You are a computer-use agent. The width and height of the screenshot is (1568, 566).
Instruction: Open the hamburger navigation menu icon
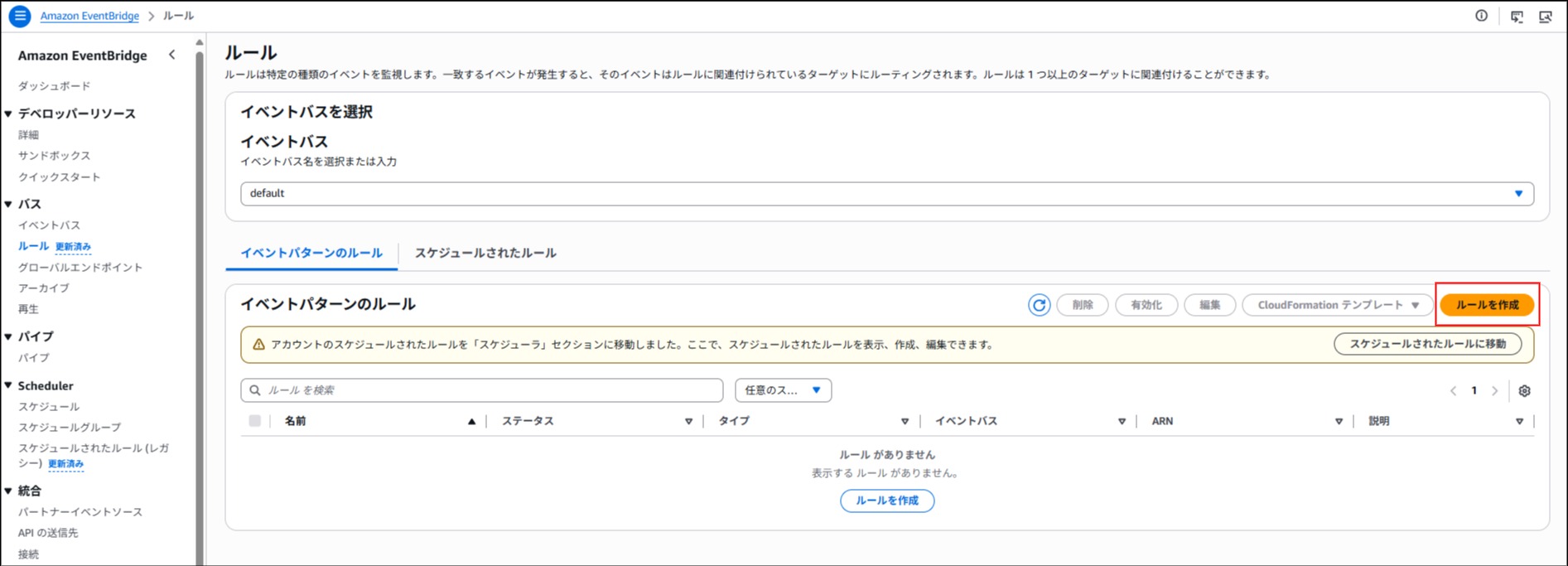[x=20, y=16]
